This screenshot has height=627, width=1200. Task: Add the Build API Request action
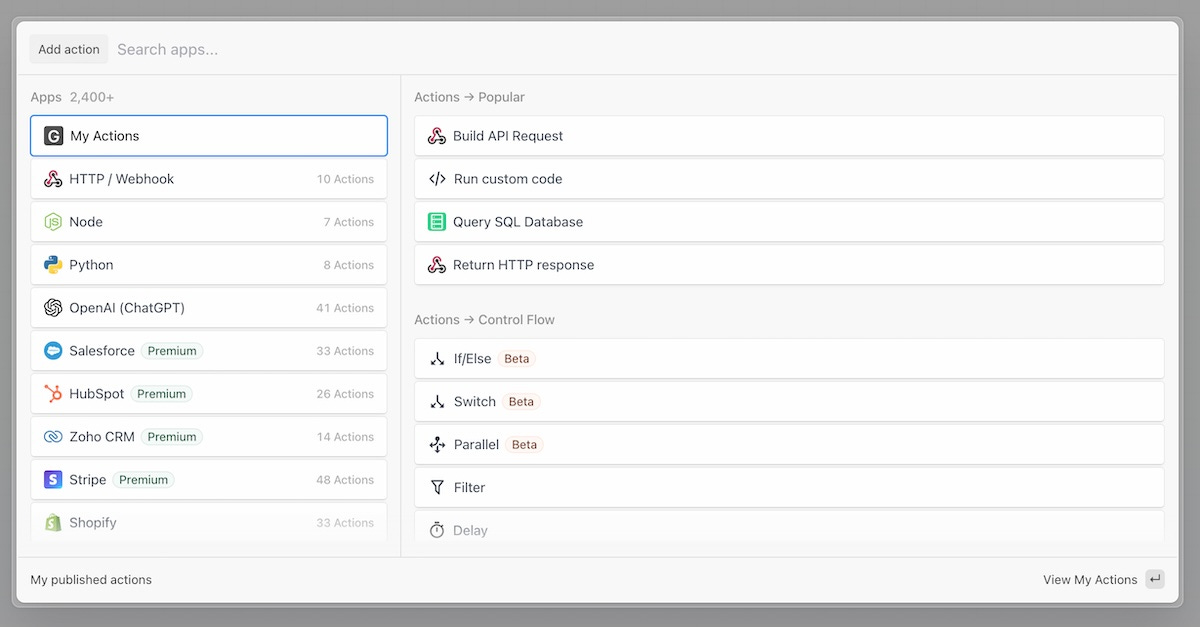tap(789, 136)
